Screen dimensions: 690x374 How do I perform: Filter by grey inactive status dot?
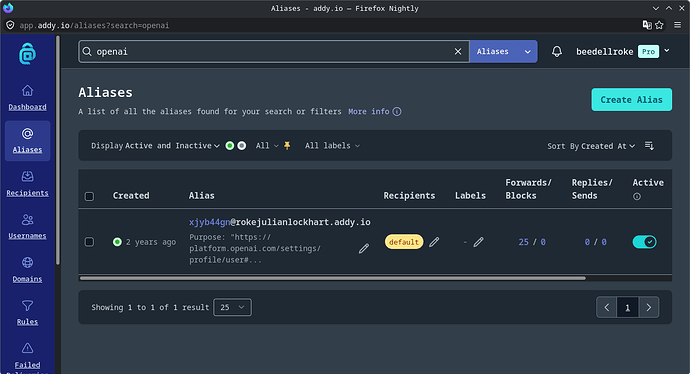point(242,146)
